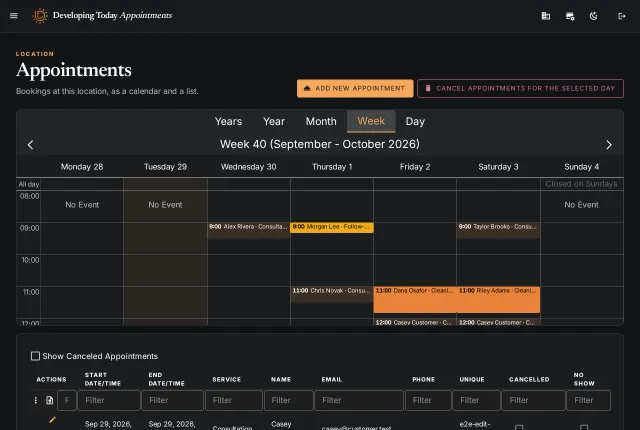Switch calendar to Years view
Viewport: 640px width, 430px height.
(229, 122)
